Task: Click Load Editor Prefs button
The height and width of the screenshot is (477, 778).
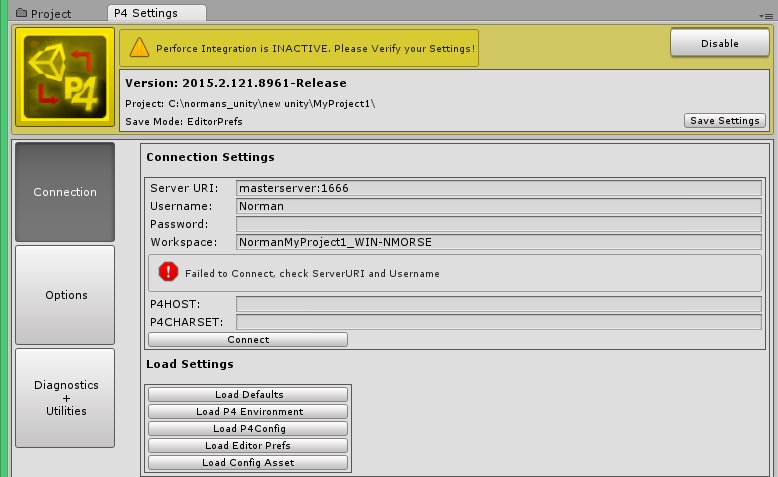Action: (x=248, y=445)
